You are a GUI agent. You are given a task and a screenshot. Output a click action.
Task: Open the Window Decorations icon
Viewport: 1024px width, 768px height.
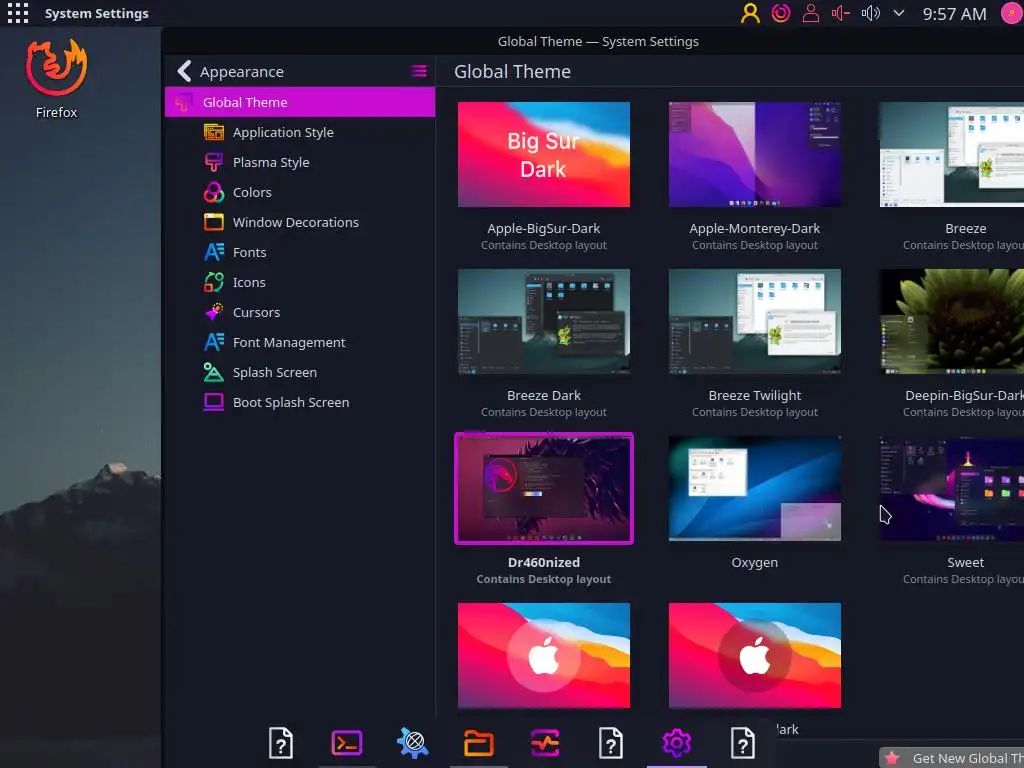coord(214,222)
